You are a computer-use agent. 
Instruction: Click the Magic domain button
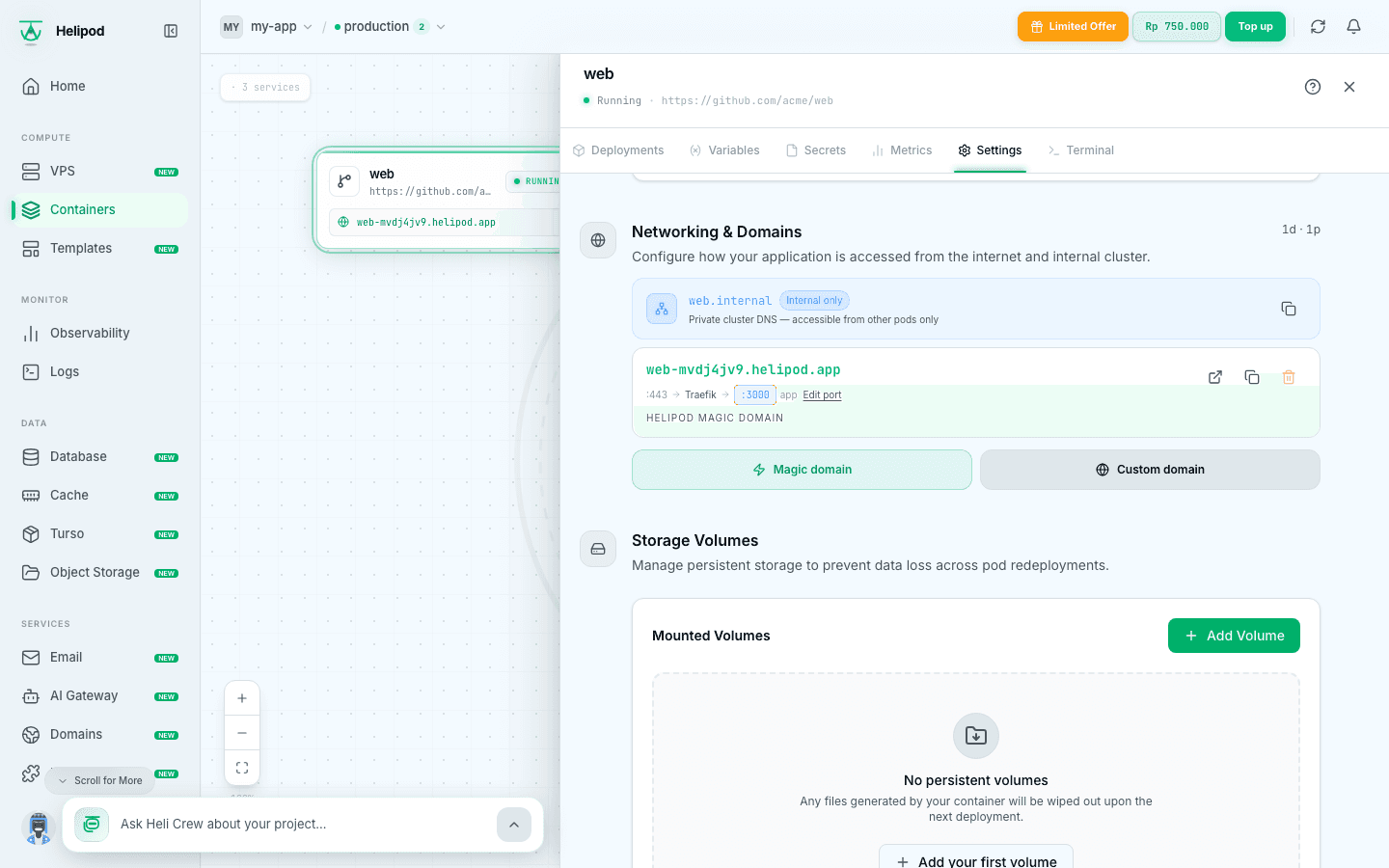pyautogui.click(x=802, y=470)
